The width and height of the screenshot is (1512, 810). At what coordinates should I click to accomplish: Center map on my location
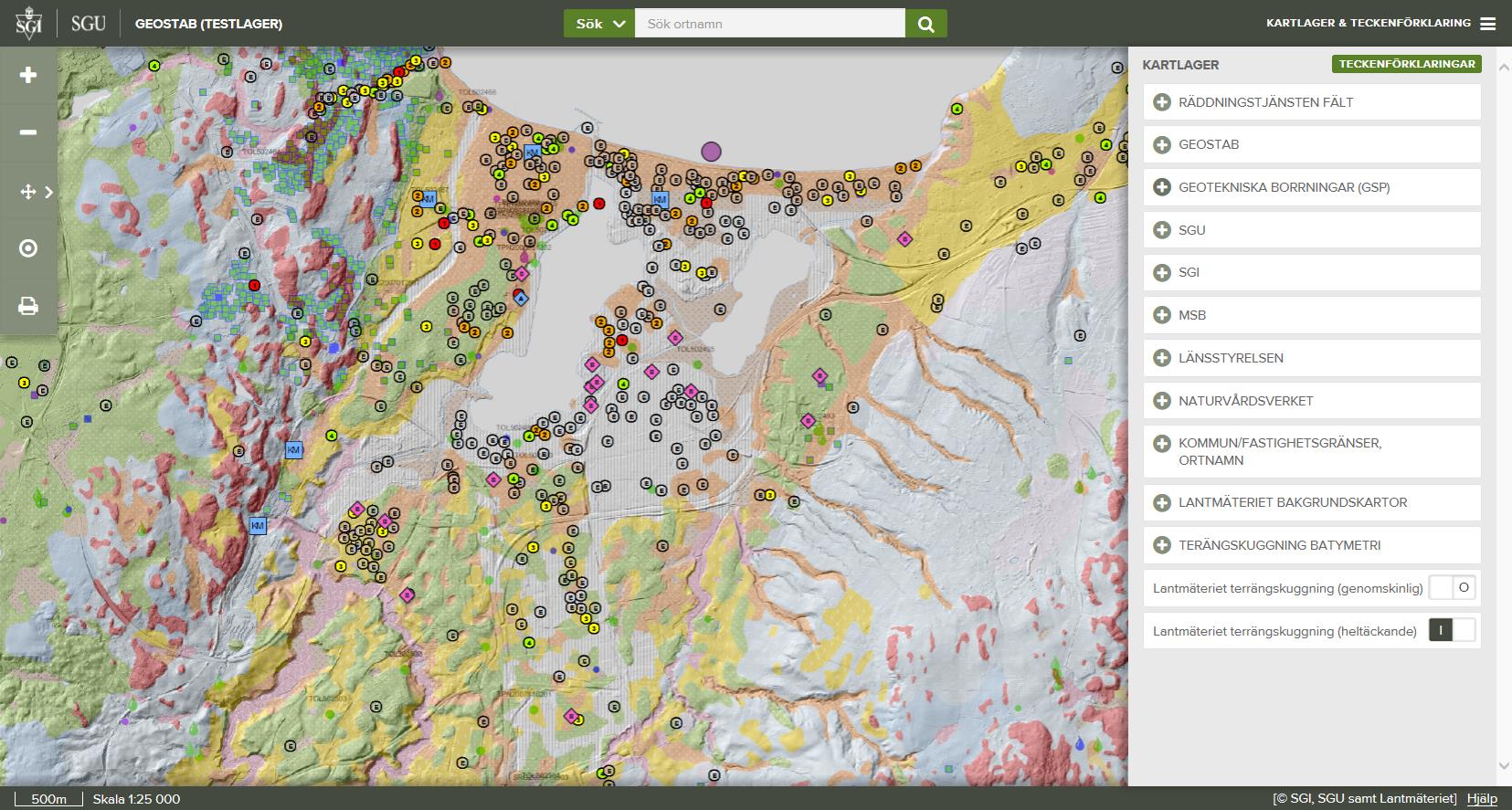click(x=28, y=248)
